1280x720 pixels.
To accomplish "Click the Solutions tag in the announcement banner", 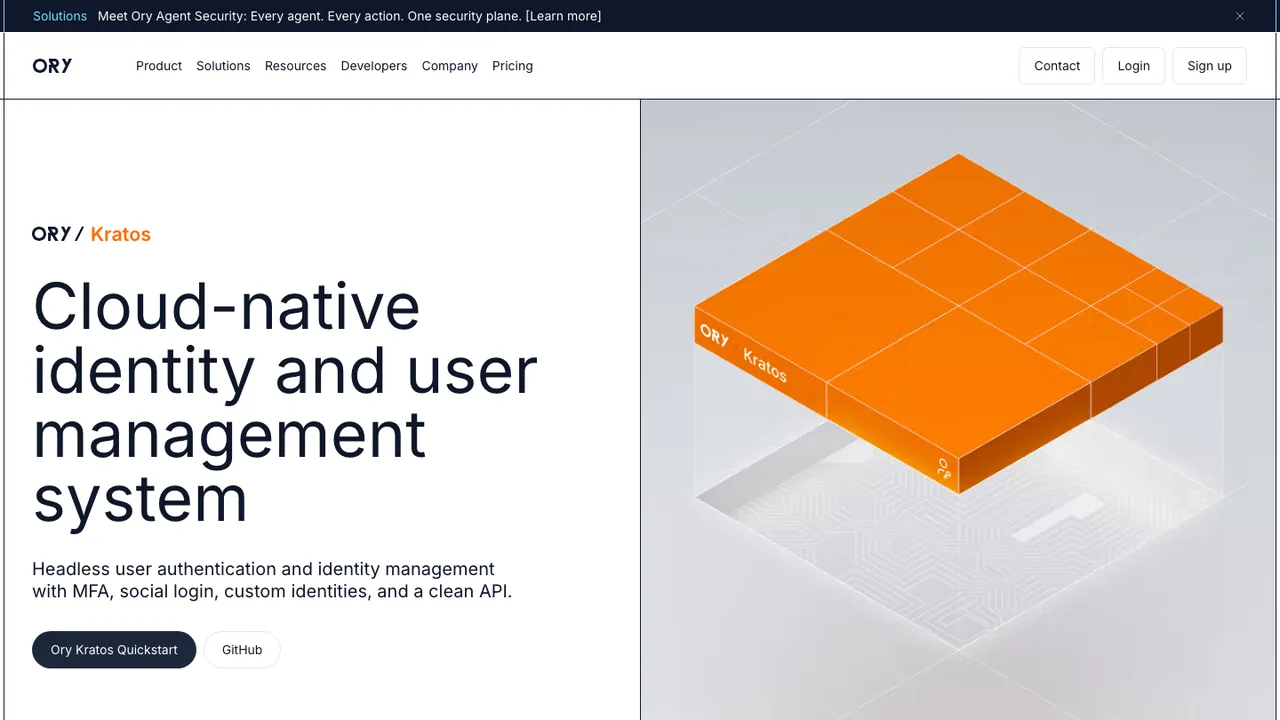I will click(60, 16).
